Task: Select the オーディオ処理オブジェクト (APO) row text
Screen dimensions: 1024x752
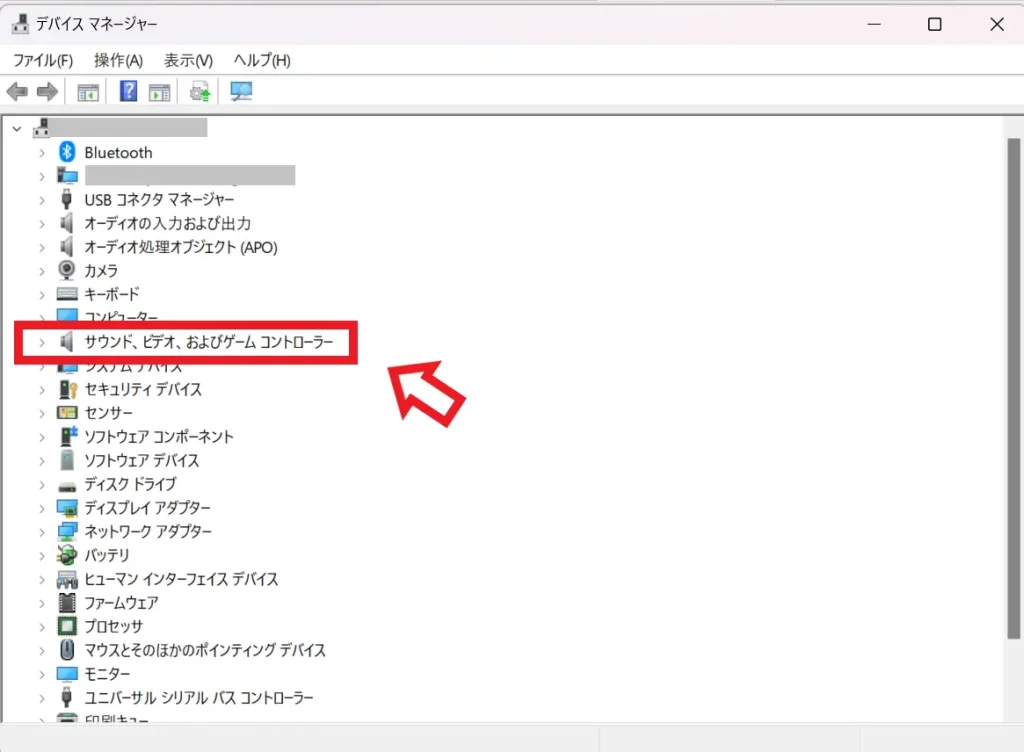Action: (x=181, y=247)
